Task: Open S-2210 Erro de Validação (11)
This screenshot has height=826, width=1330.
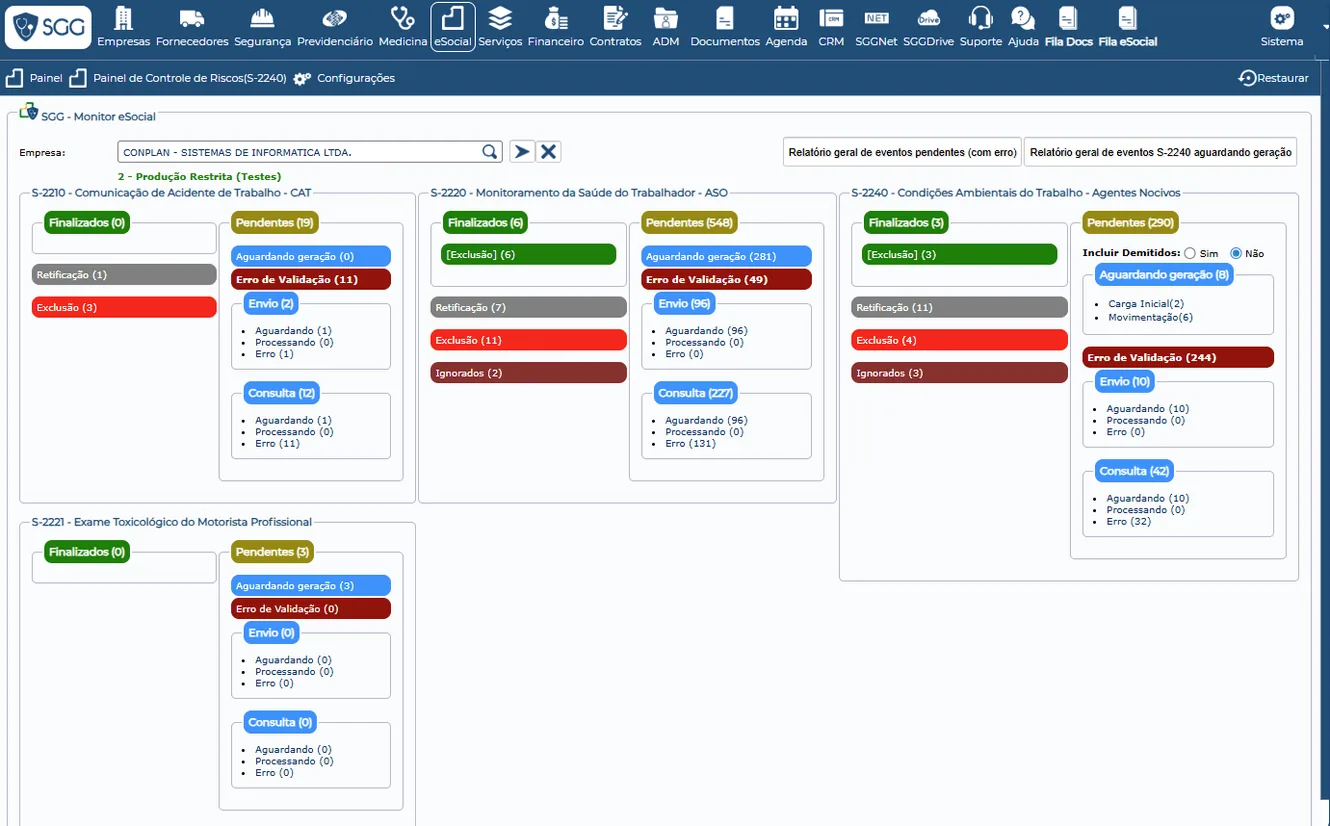Action: (311, 279)
